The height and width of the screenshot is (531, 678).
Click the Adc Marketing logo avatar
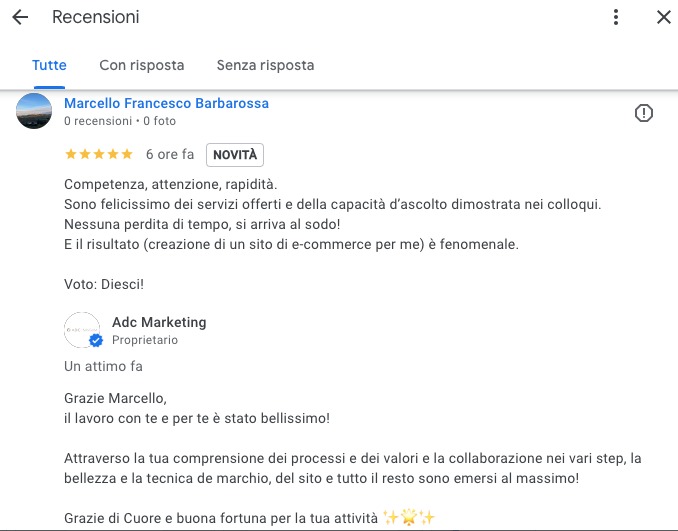tap(81, 329)
